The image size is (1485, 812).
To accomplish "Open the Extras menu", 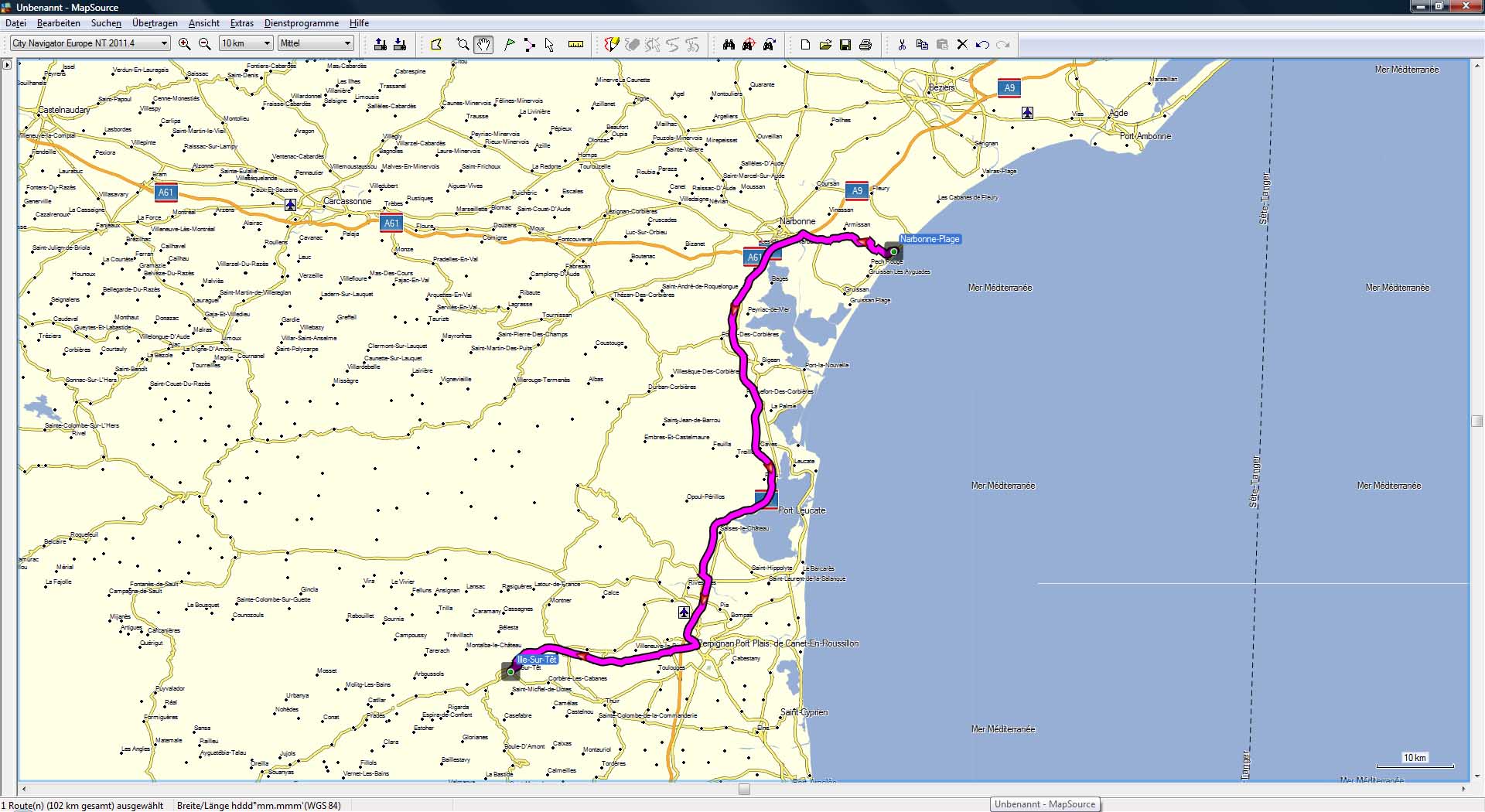I will pyautogui.click(x=242, y=23).
